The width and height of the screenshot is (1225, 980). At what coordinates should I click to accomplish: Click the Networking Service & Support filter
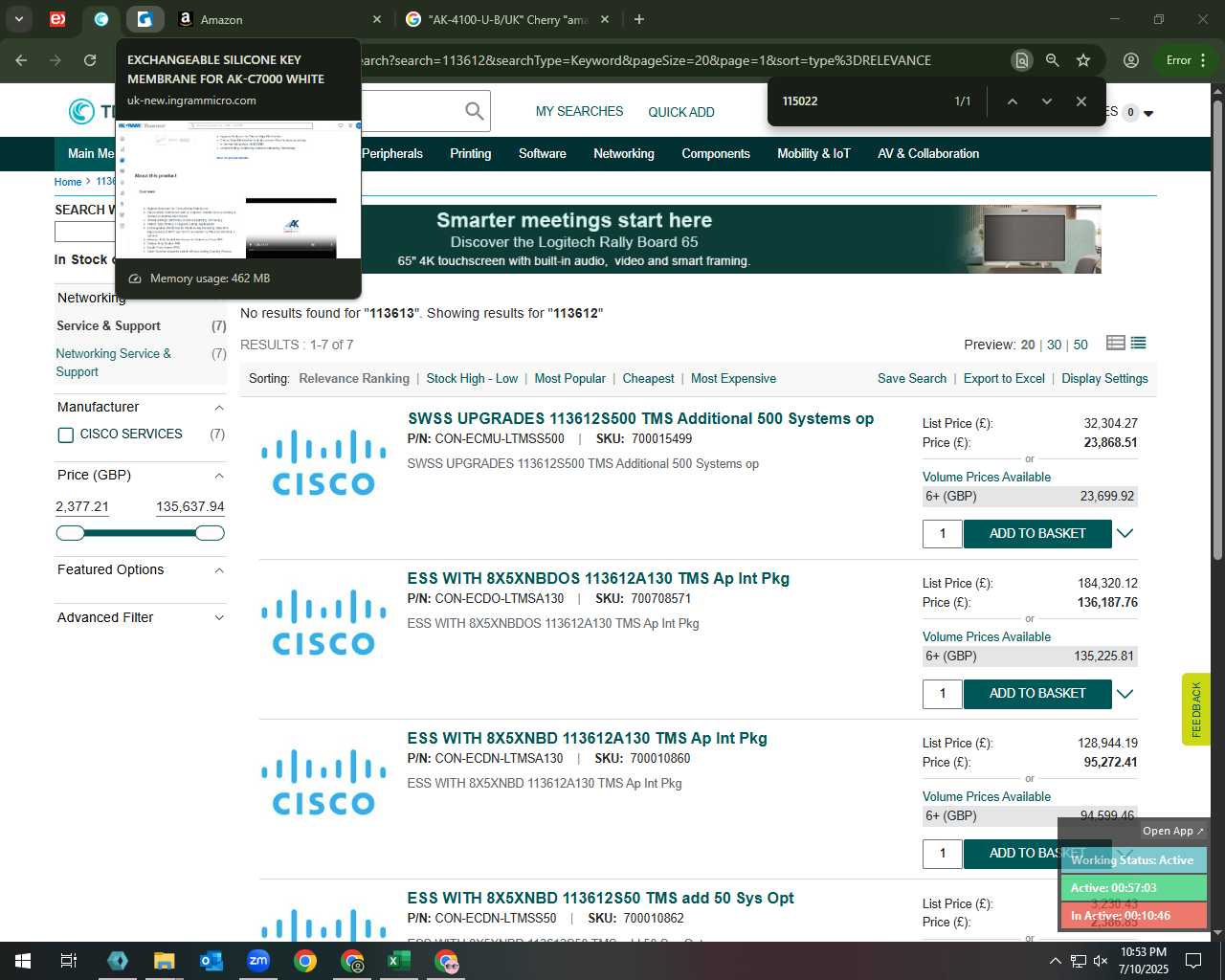tap(113, 363)
